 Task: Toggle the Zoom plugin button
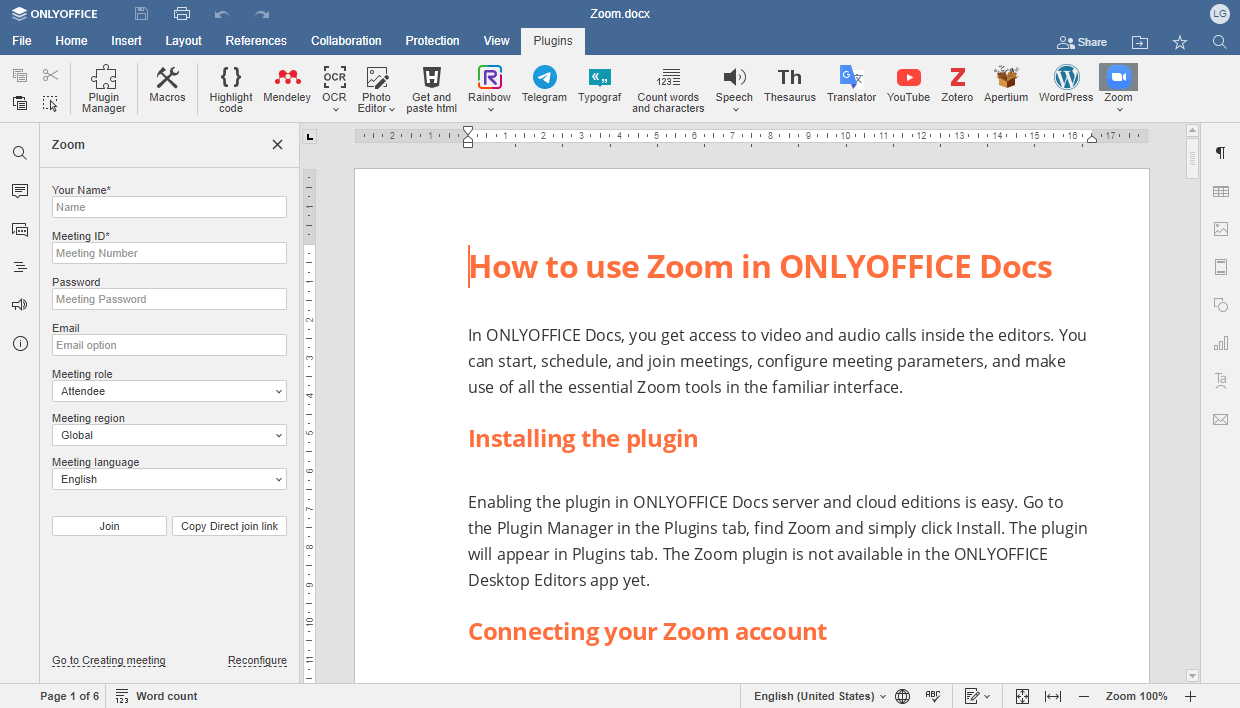click(1118, 78)
